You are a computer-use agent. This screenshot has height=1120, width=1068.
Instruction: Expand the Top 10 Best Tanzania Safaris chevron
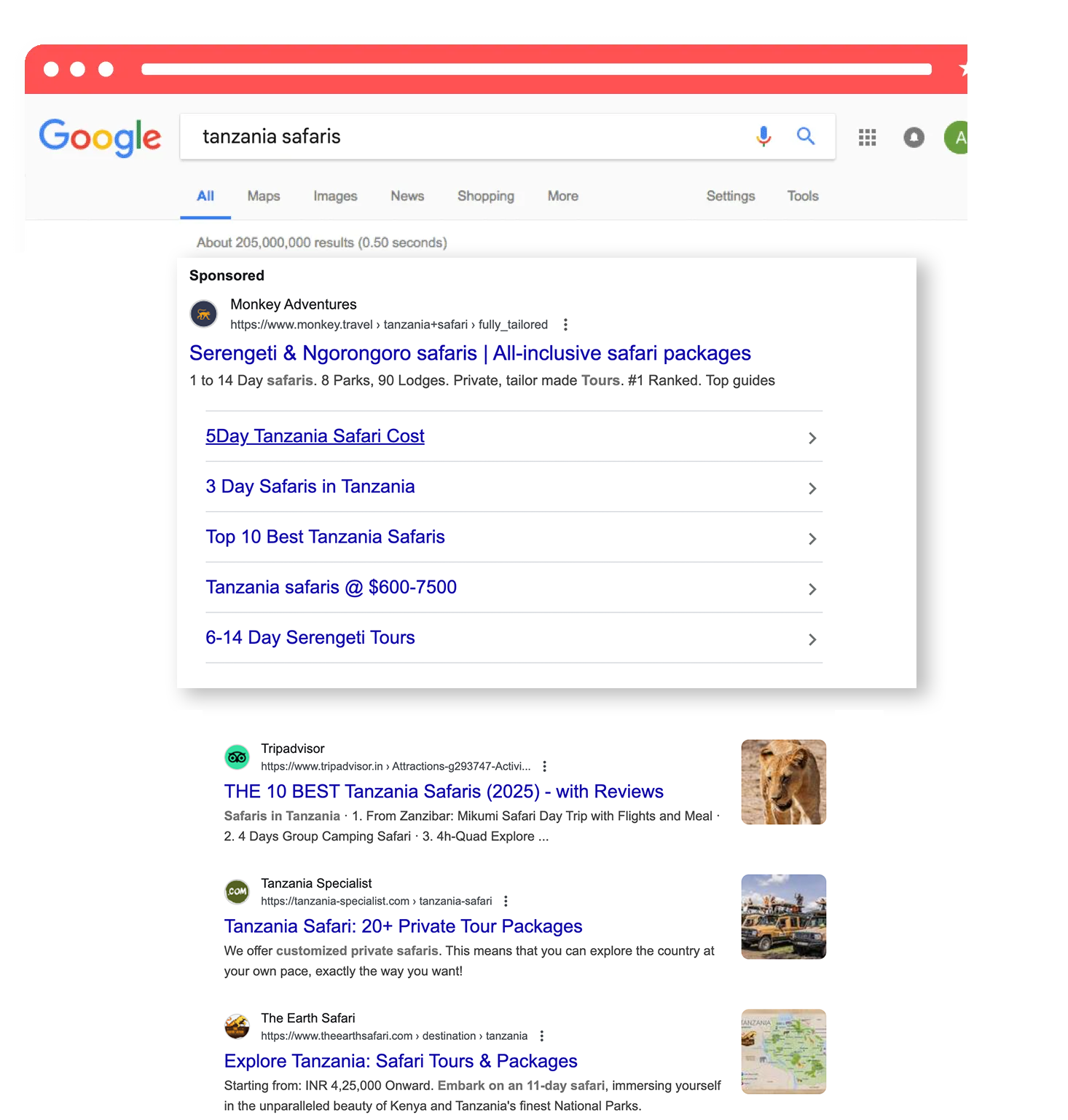[x=812, y=539]
